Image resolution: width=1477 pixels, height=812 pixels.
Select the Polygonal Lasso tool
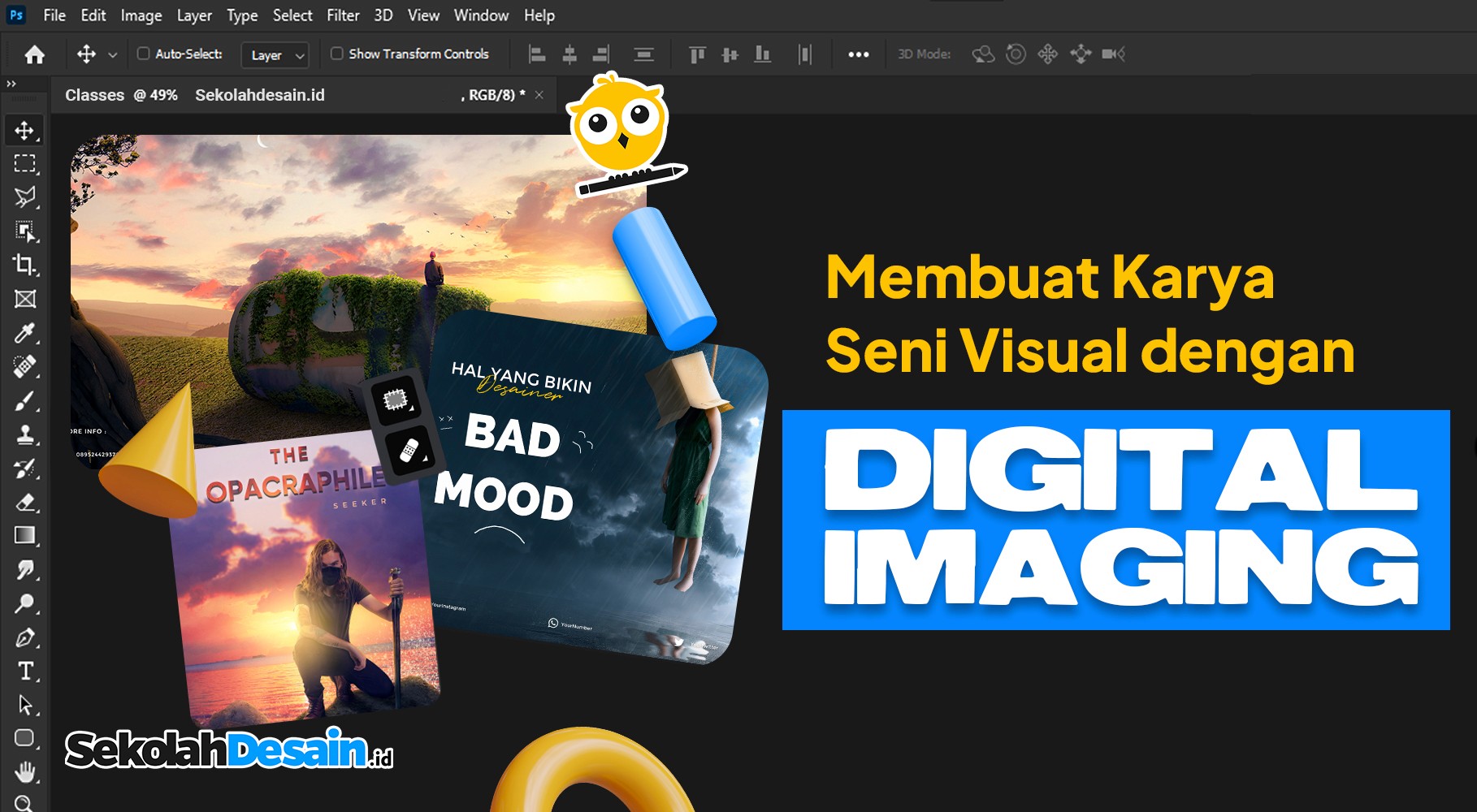tap(24, 197)
